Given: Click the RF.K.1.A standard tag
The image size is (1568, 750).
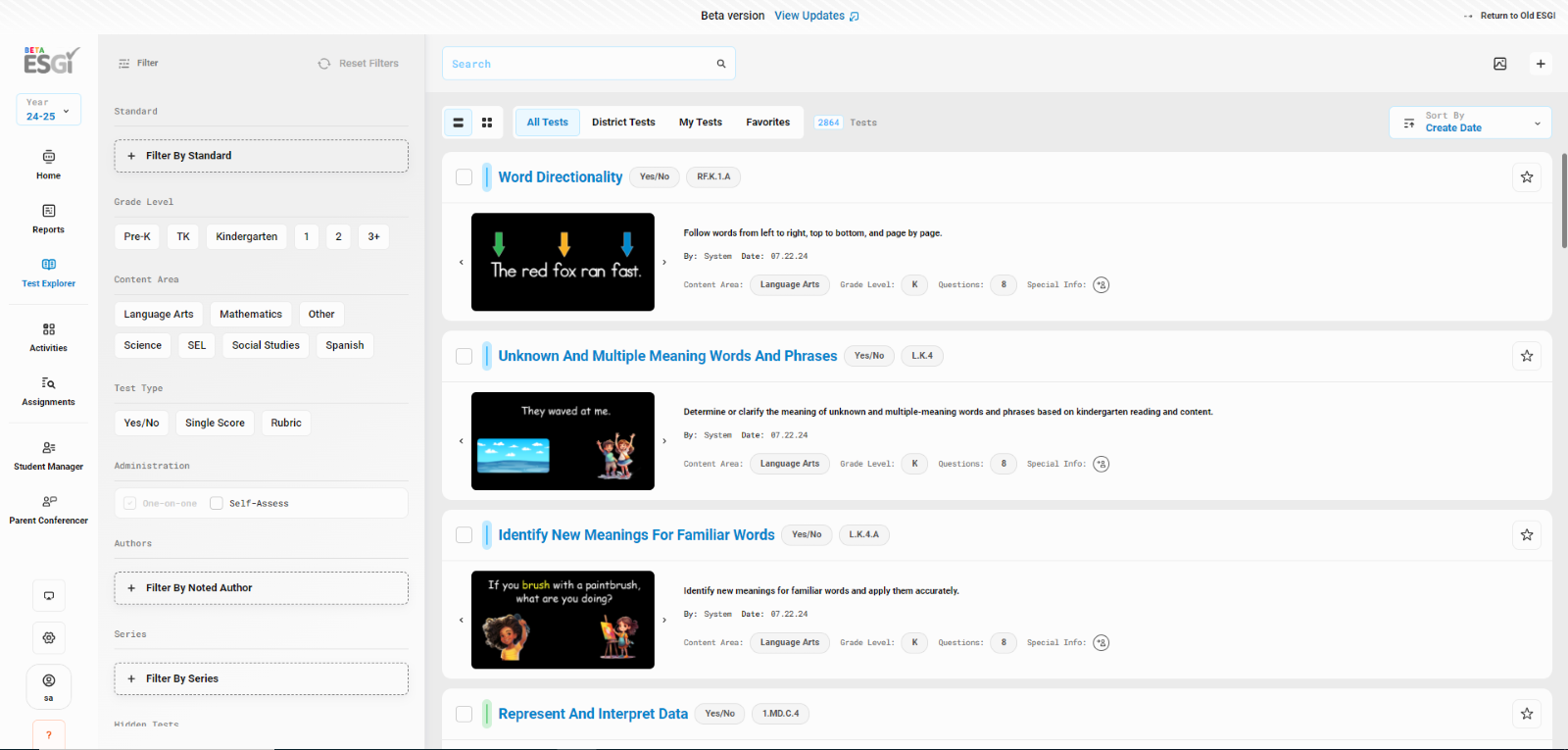Looking at the screenshot, I should (x=713, y=177).
